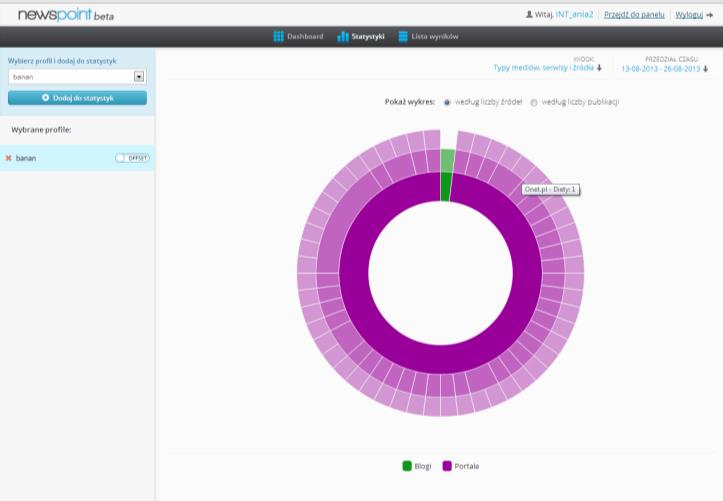Click the INT_ania2 username link
This screenshot has width=723, height=501.
tap(575, 14)
